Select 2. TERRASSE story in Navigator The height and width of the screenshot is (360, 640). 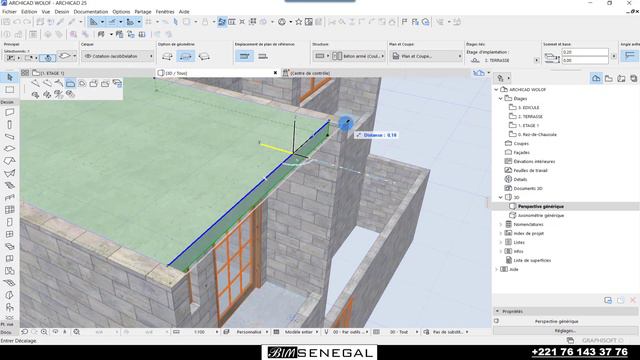point(530,116)
